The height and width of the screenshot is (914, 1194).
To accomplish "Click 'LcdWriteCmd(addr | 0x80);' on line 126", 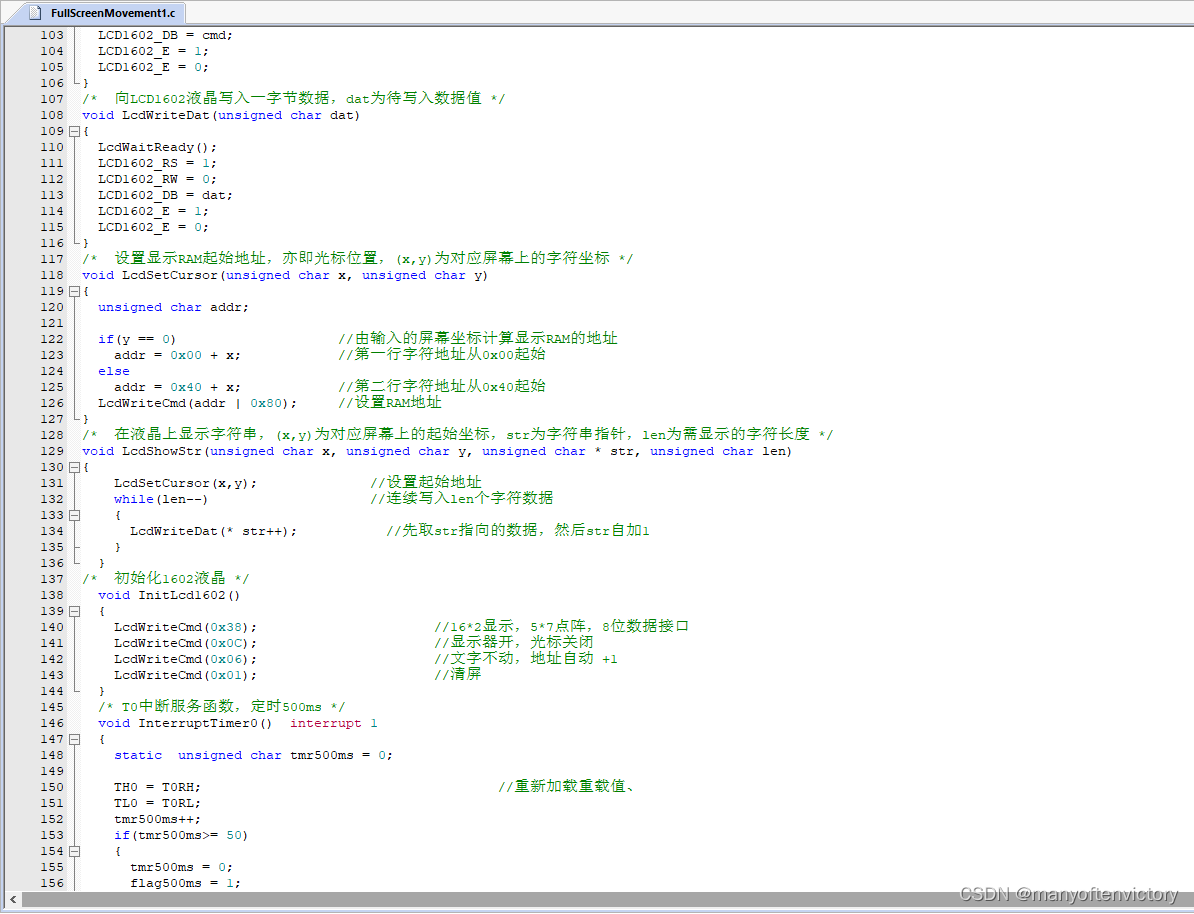I will click(198, 403).
